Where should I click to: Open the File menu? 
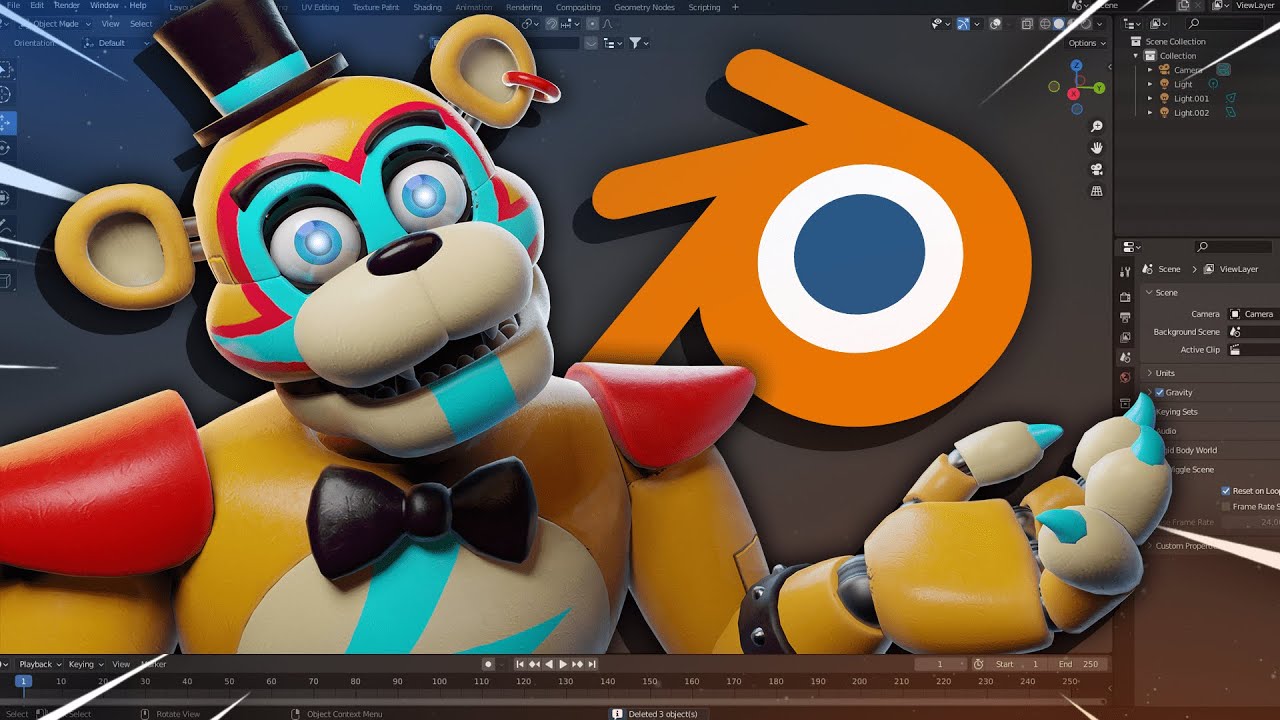[13, 6]
